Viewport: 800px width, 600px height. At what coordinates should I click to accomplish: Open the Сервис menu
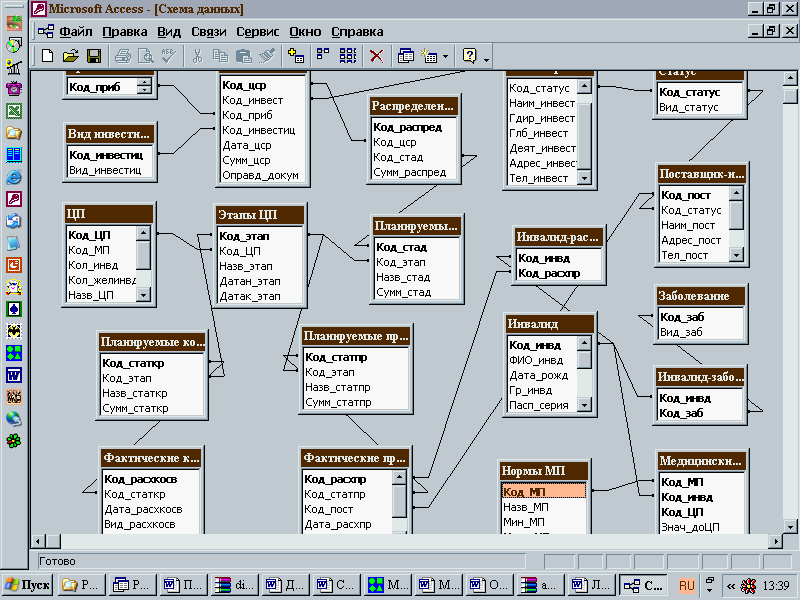[x=257, y=31]
